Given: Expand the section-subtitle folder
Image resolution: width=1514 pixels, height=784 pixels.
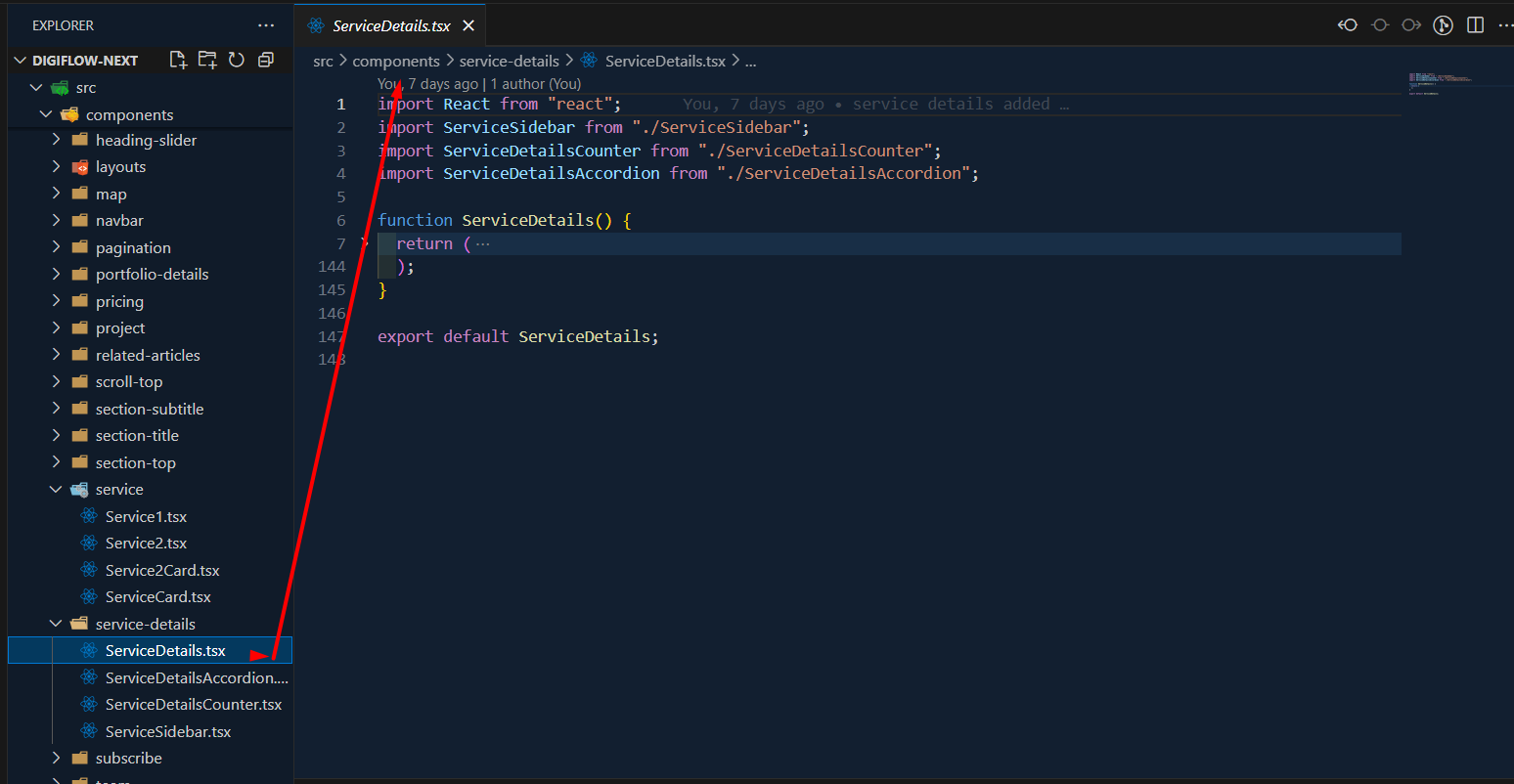Looking at the screenshot, I should click(x=56, y=409).
